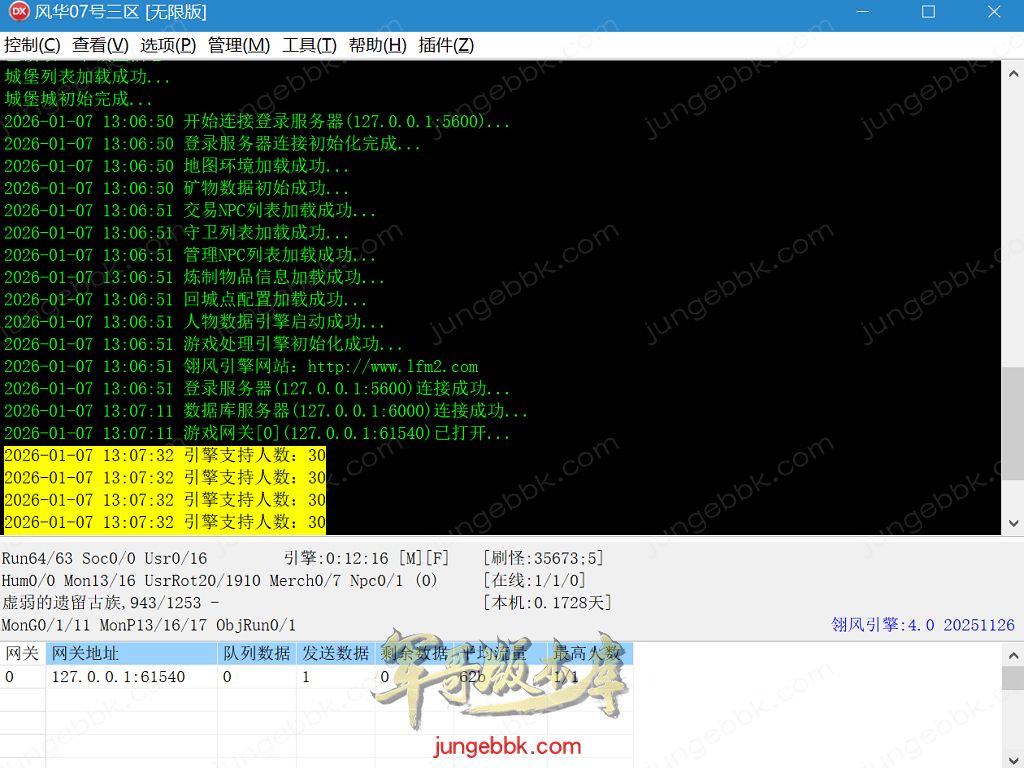Expand the 选项(P) menu

(x=168, y=45)
